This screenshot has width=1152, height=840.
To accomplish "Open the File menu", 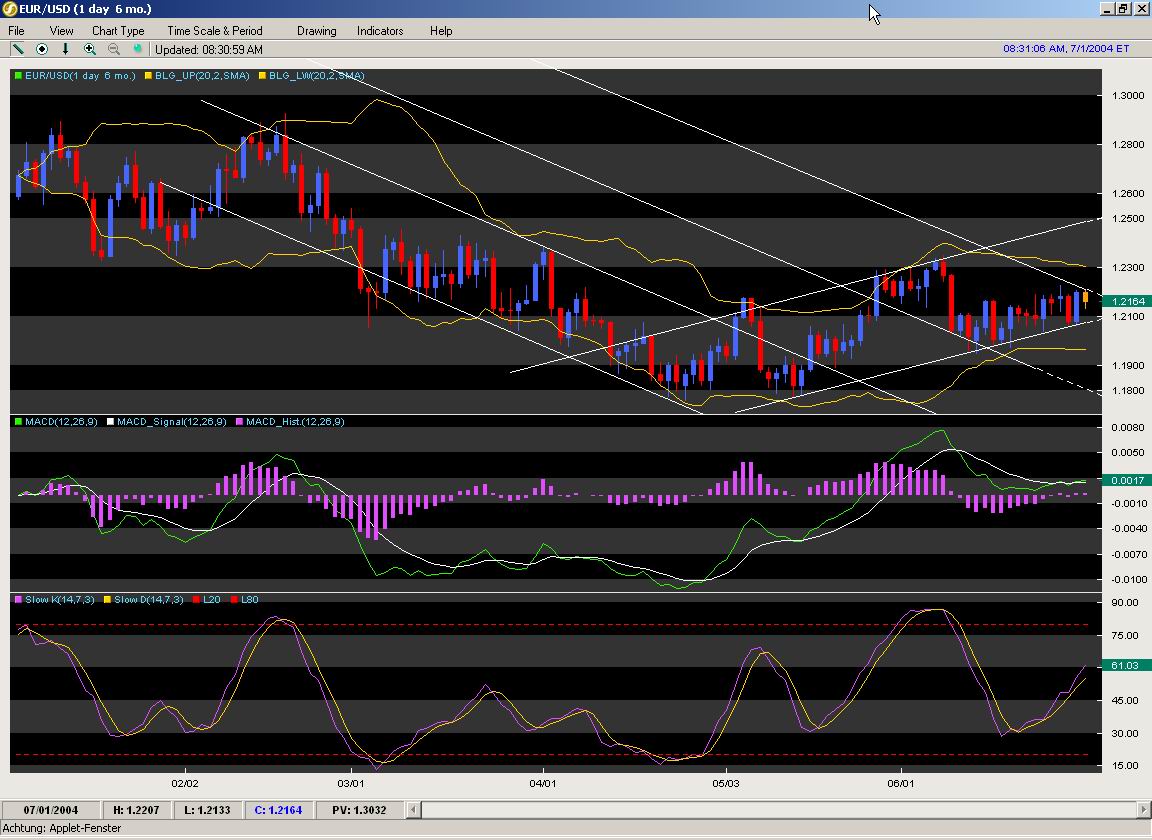I will tap(16, 31).
